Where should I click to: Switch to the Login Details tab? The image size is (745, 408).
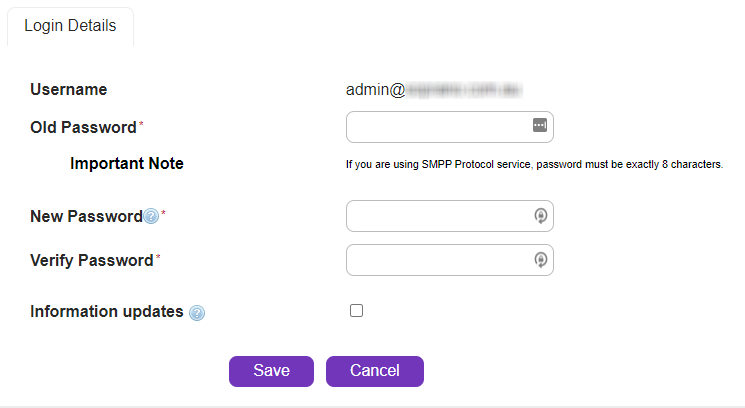point(70,26)
